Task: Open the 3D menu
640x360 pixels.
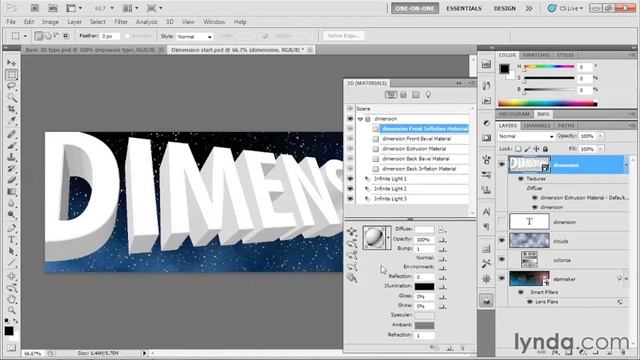Action: click(x=170, y=22)
